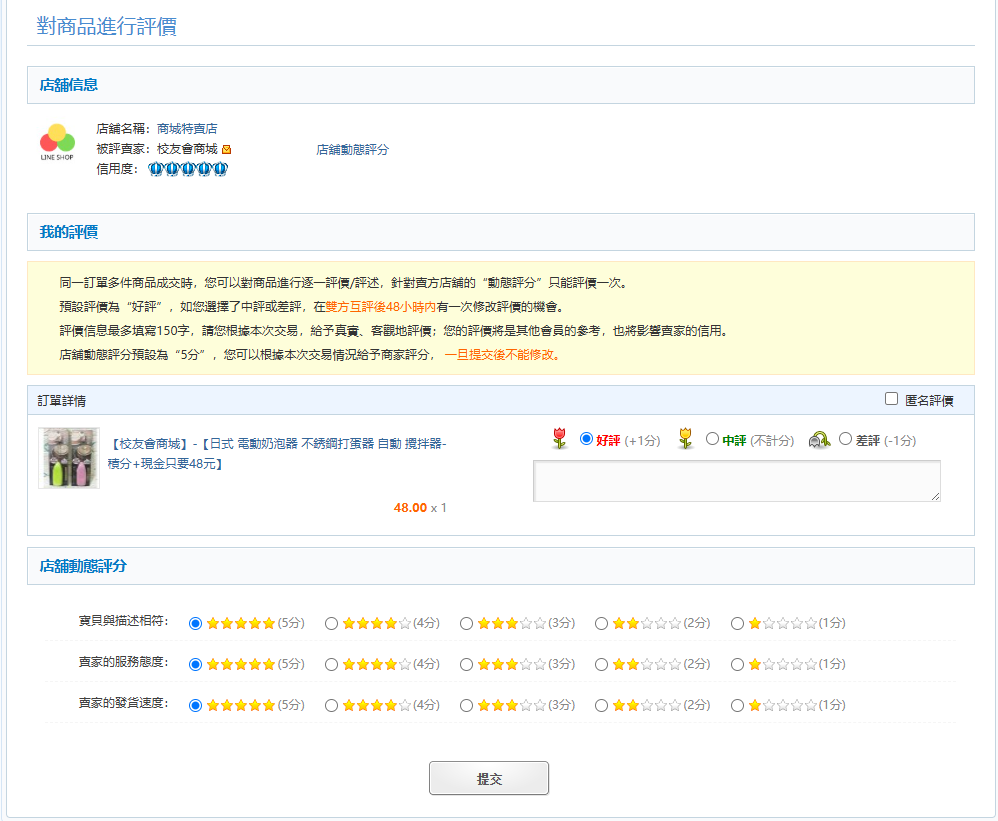Click the envelope icon beside 校友會商城
This screenshot has width=998, height=821.
click(227, 149)
